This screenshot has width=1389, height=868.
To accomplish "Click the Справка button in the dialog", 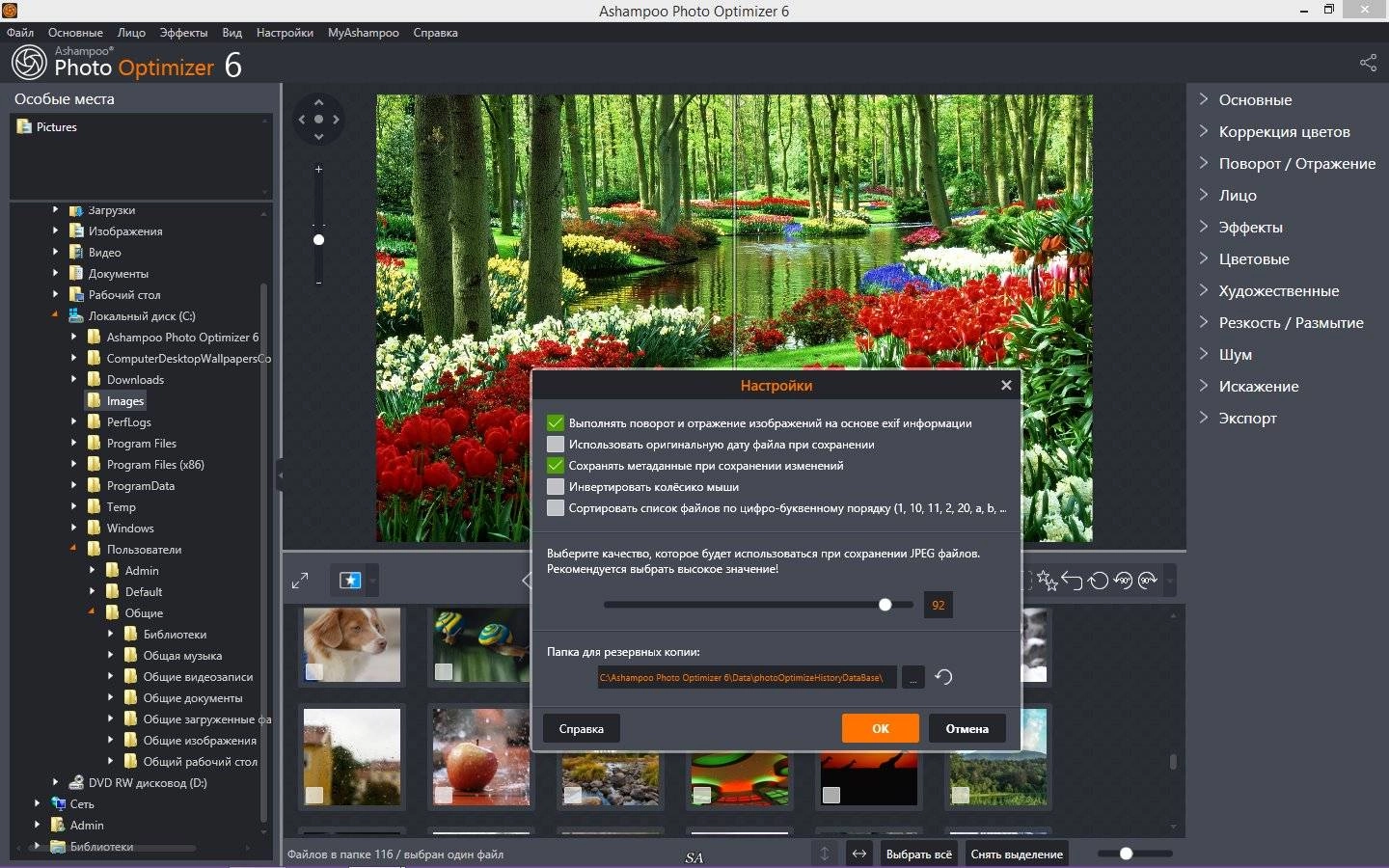I will (x=582, y=728).
